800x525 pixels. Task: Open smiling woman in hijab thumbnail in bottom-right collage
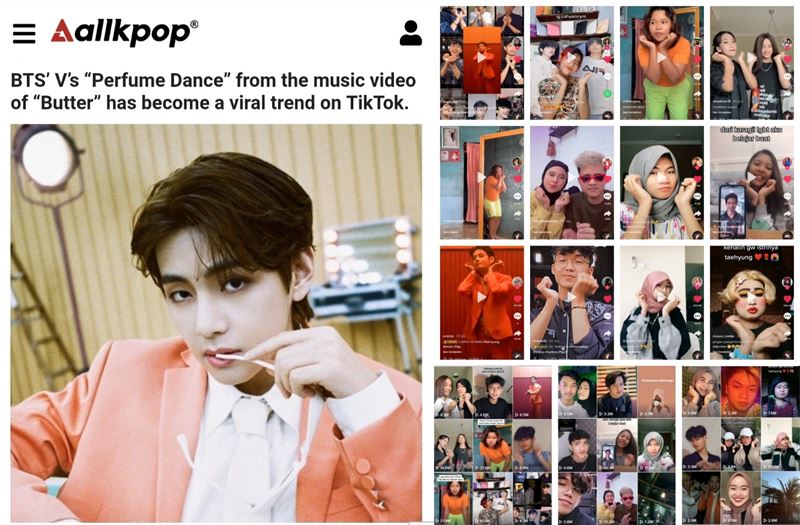click(740, 498)
